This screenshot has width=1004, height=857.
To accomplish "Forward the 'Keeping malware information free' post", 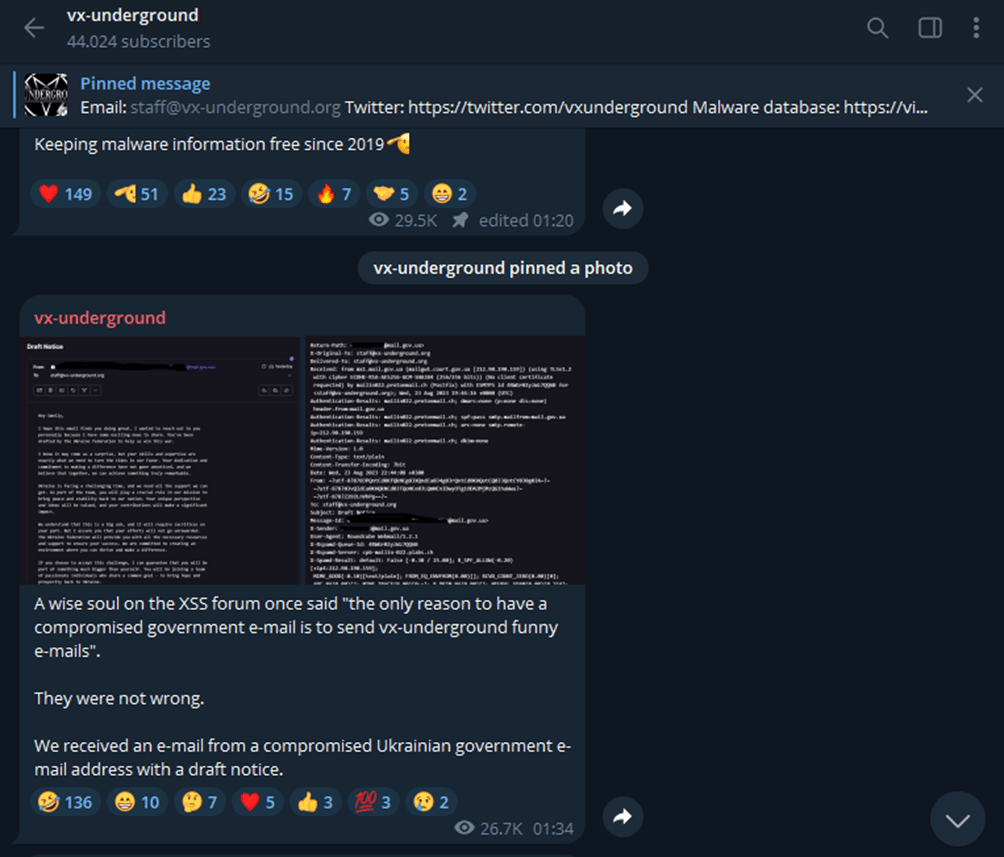I will [x=622, y=208].
